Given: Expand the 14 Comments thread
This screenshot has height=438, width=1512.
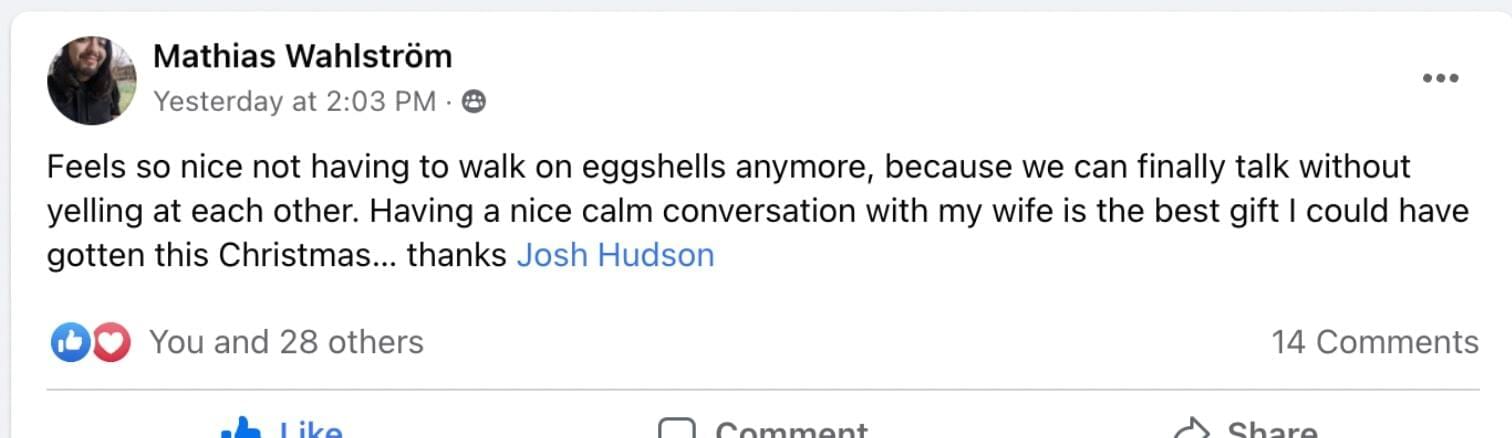Looking at the screenshot, I should [x=1374, y=342].
